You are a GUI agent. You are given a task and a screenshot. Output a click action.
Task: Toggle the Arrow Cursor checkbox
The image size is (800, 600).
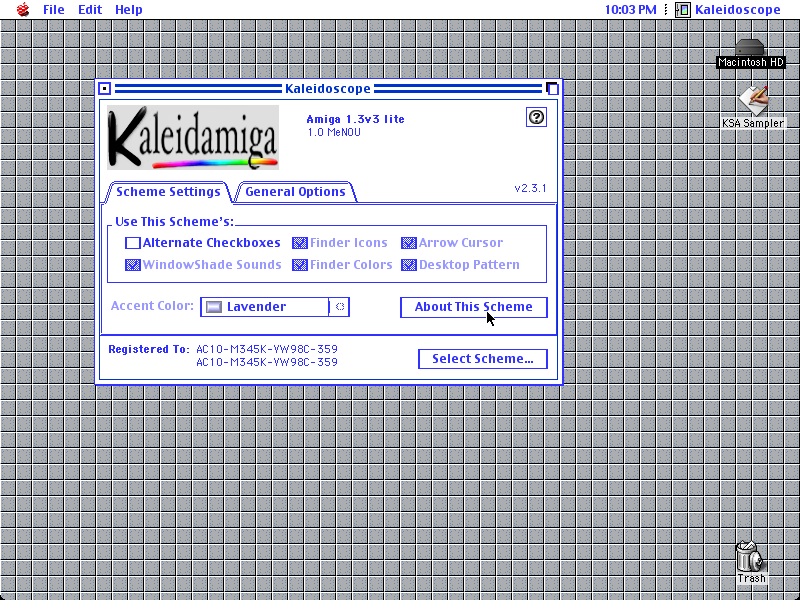pos(452,243)
